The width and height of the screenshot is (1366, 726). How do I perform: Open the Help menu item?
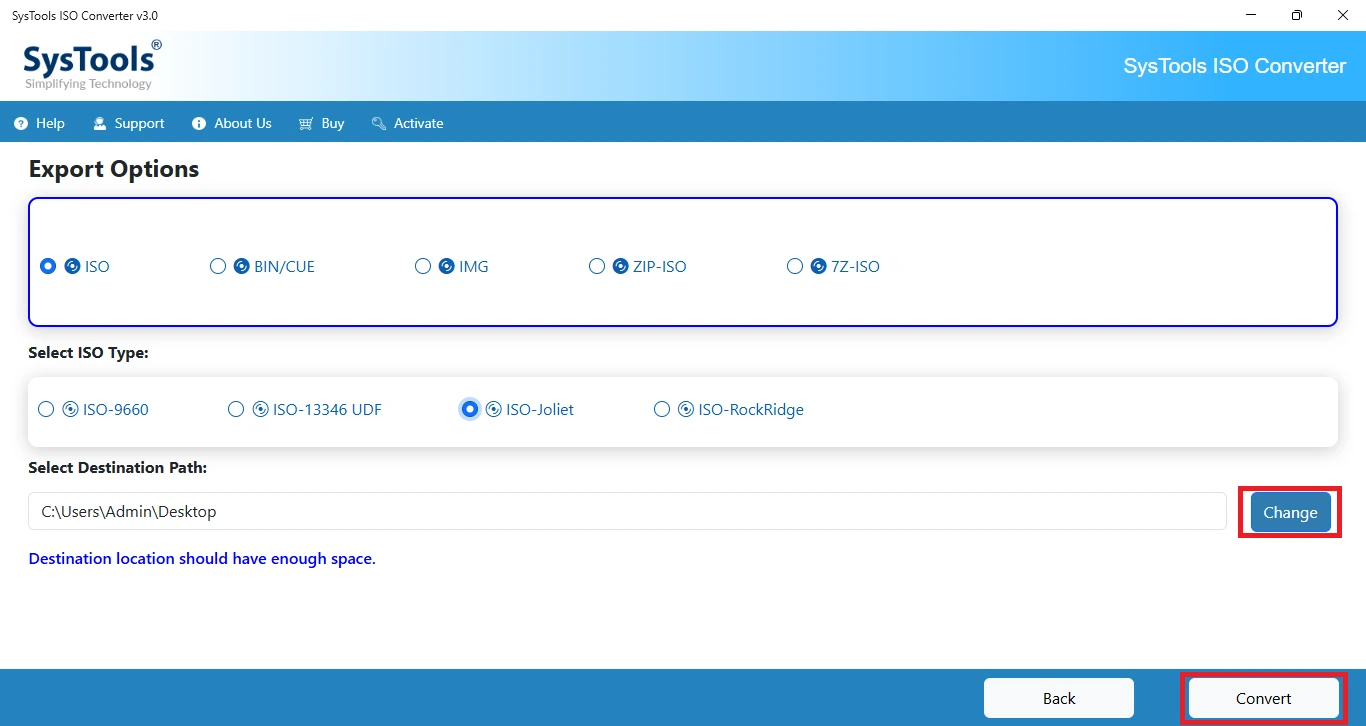click(40, 124)
